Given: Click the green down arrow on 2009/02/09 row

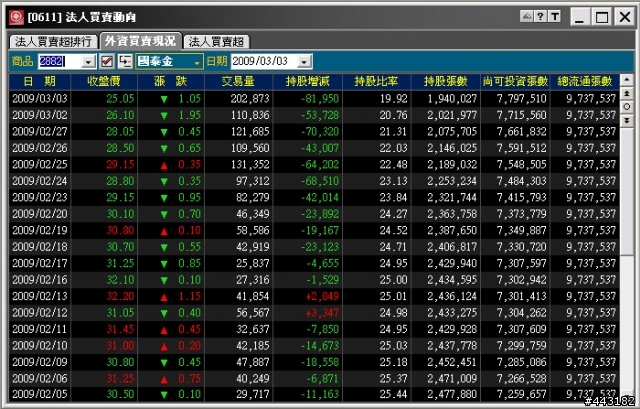Looking at the screenshot, I should pyautogui.click(x=164, y=363).
